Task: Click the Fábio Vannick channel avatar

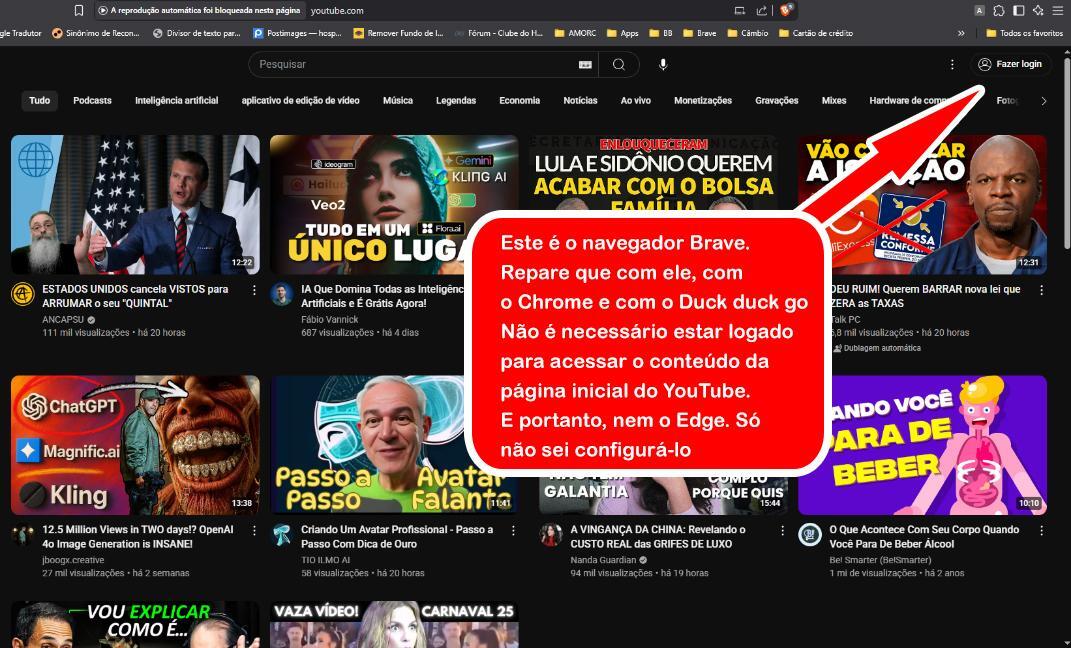Action: point(281,294)
